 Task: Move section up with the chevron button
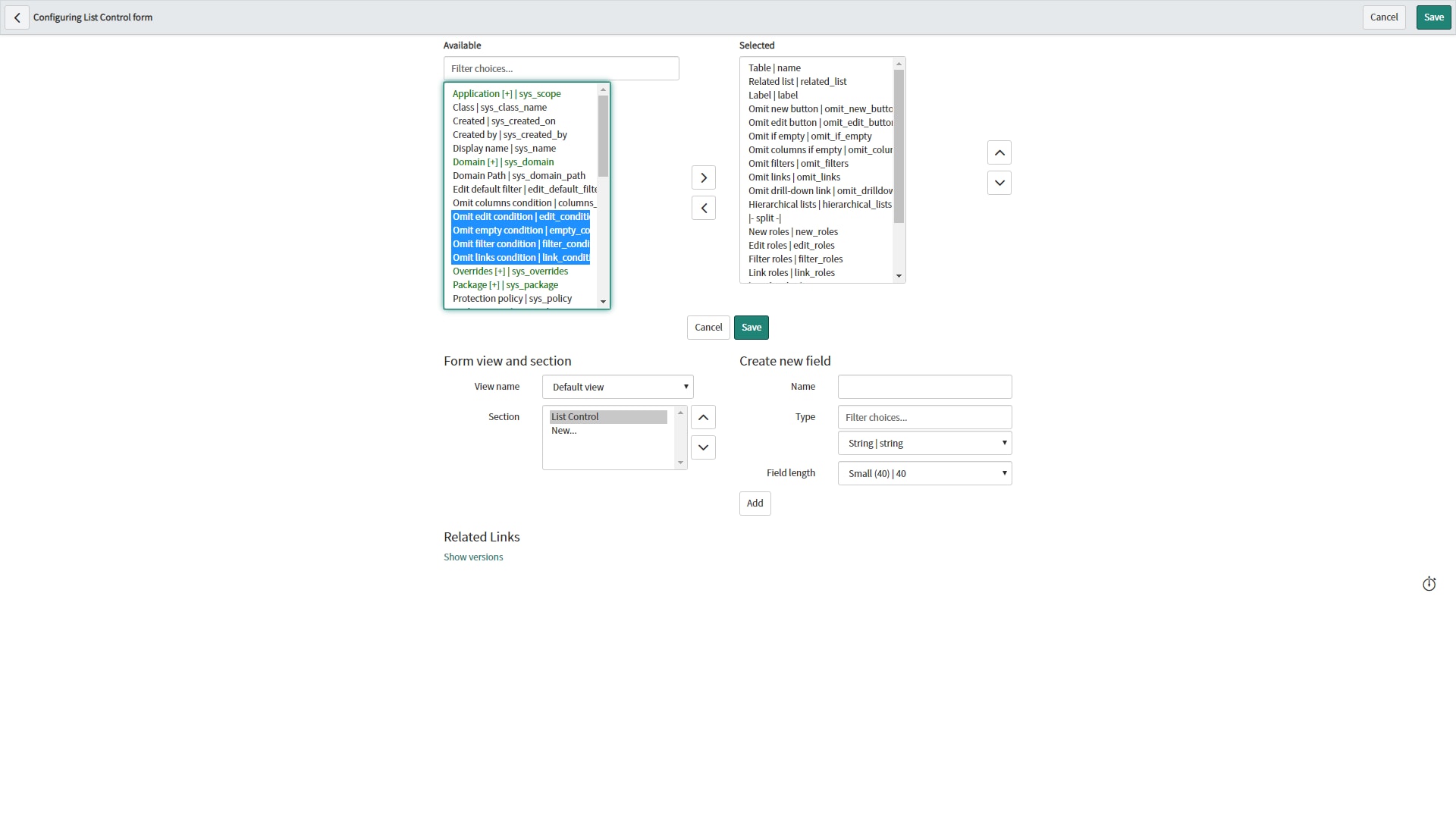[703, 417]
